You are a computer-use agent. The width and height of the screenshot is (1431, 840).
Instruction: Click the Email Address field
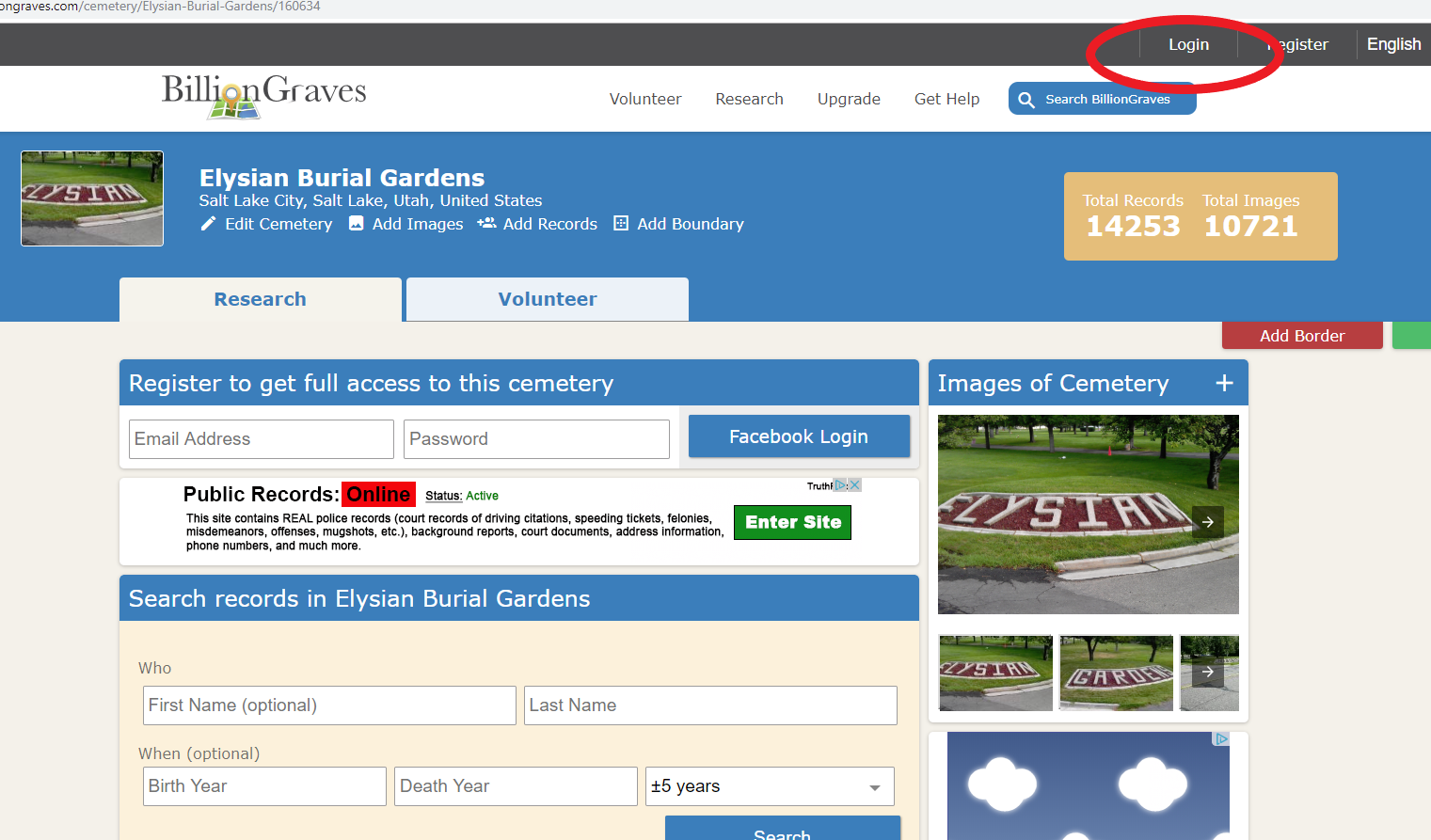coord(262,439)
